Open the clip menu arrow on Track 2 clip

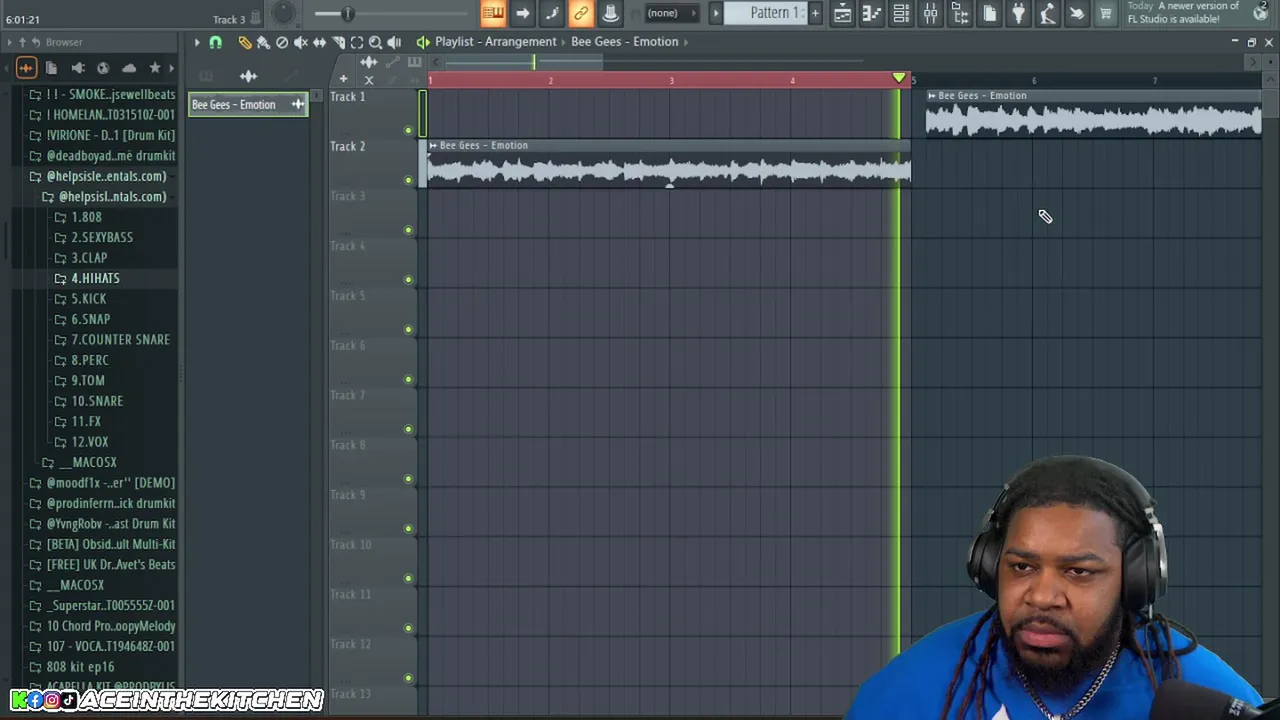[433, 146]
